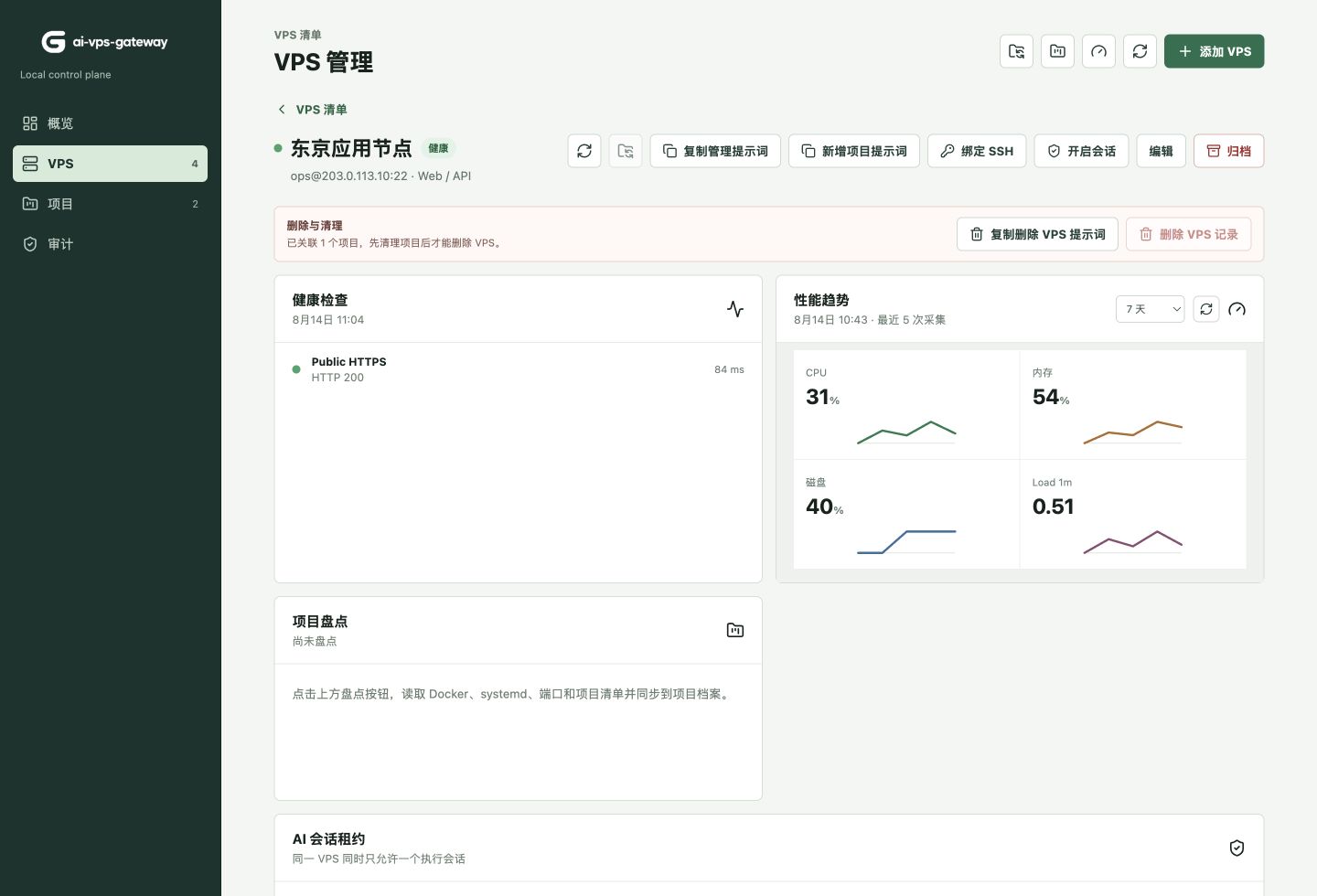Click the 磁盘 trend sparkline
The image size is (1317, 896).
pyautogui.click(x=906, y=542)
